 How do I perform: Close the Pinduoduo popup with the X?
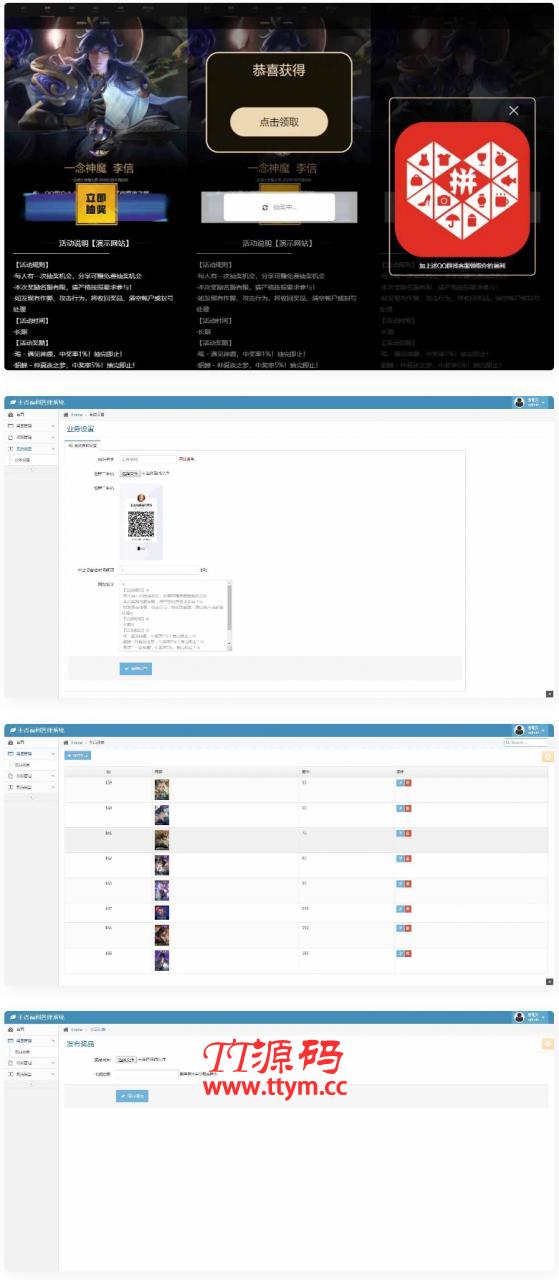514,110
